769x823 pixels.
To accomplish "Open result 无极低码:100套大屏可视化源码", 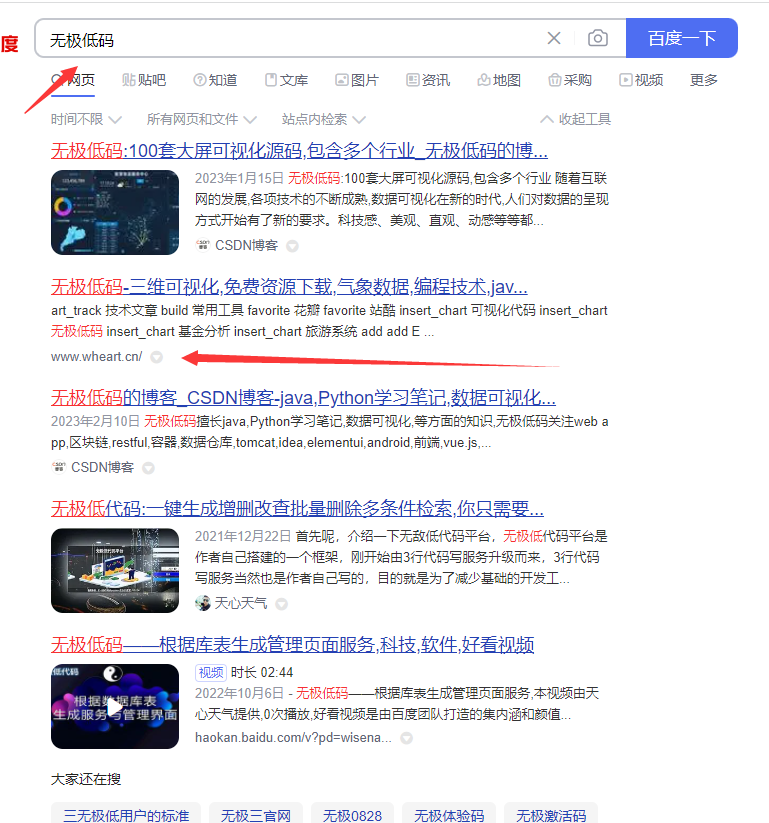I will 299,151.
